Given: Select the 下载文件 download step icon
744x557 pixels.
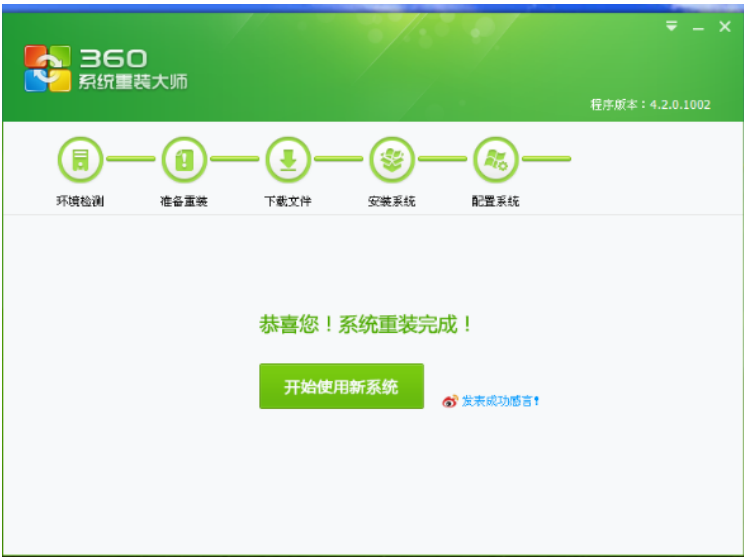Looking at the screenshot, I should coord(288,159).
